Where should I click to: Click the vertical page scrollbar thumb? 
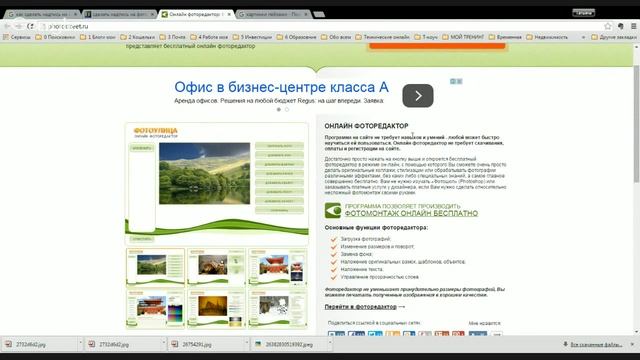tap(636, 124)
